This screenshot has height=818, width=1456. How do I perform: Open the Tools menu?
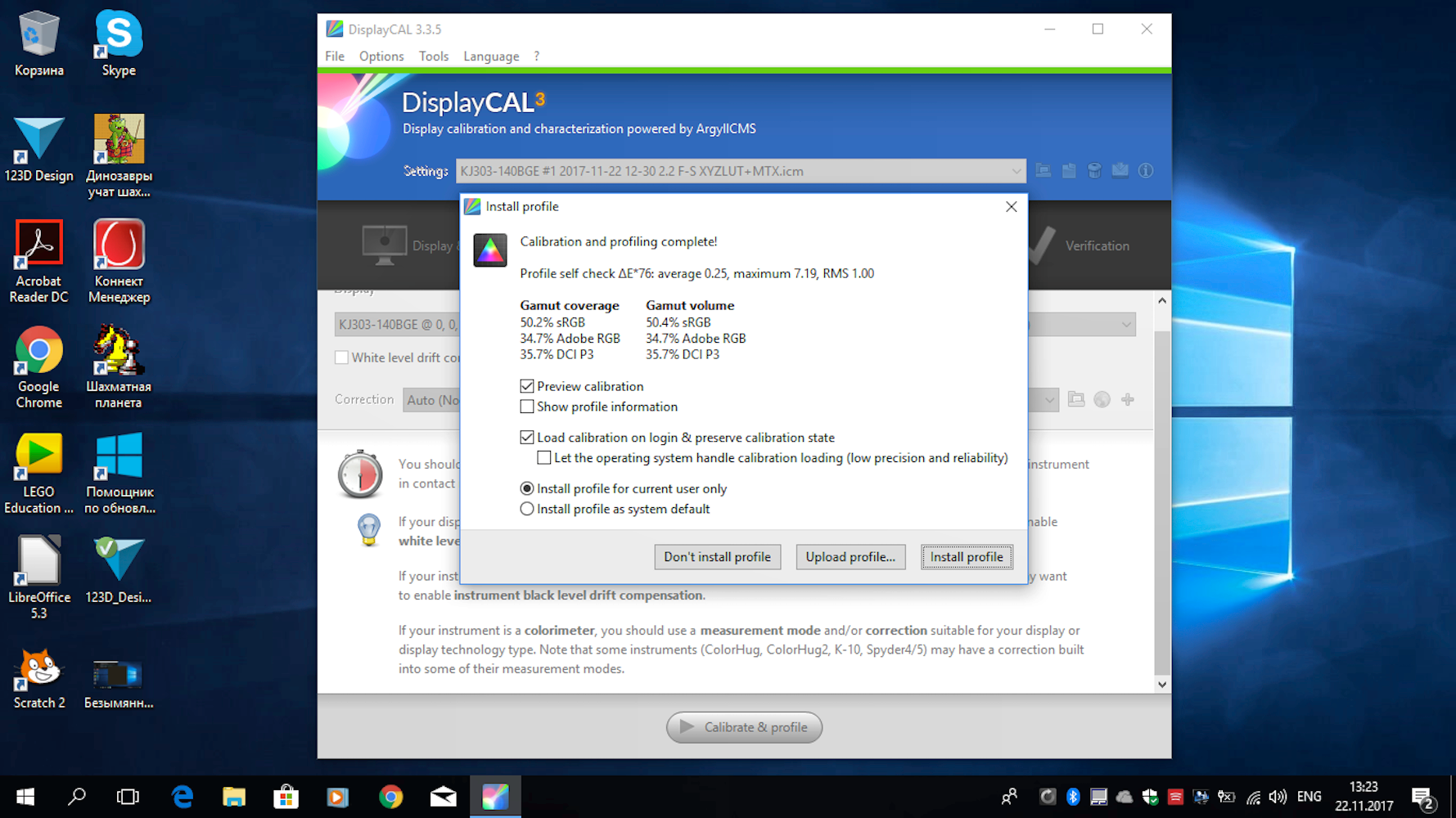pyautogui.click(x=434, y=56)
